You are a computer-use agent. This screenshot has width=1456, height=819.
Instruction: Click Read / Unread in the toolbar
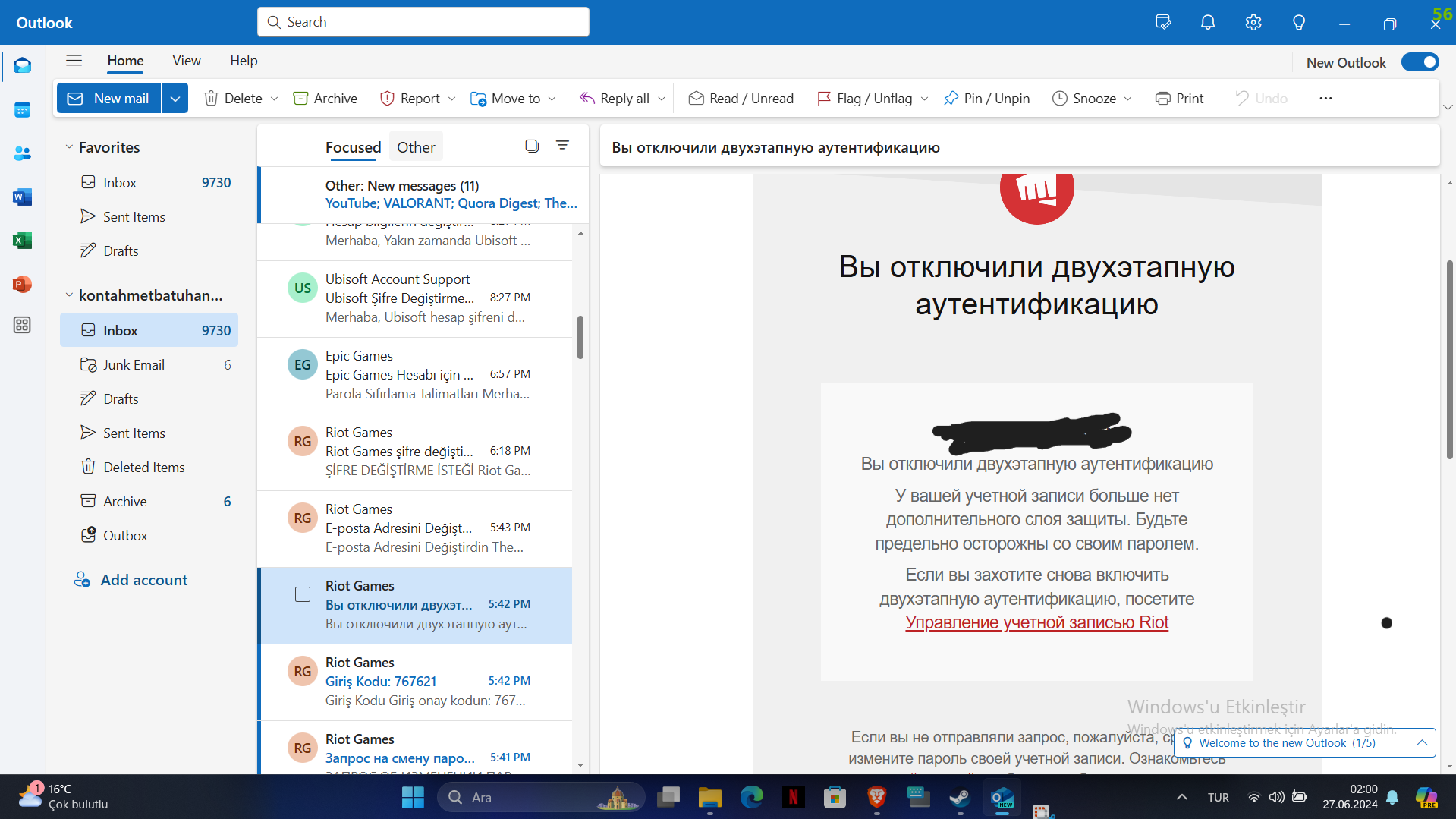[x=741, y=99]
